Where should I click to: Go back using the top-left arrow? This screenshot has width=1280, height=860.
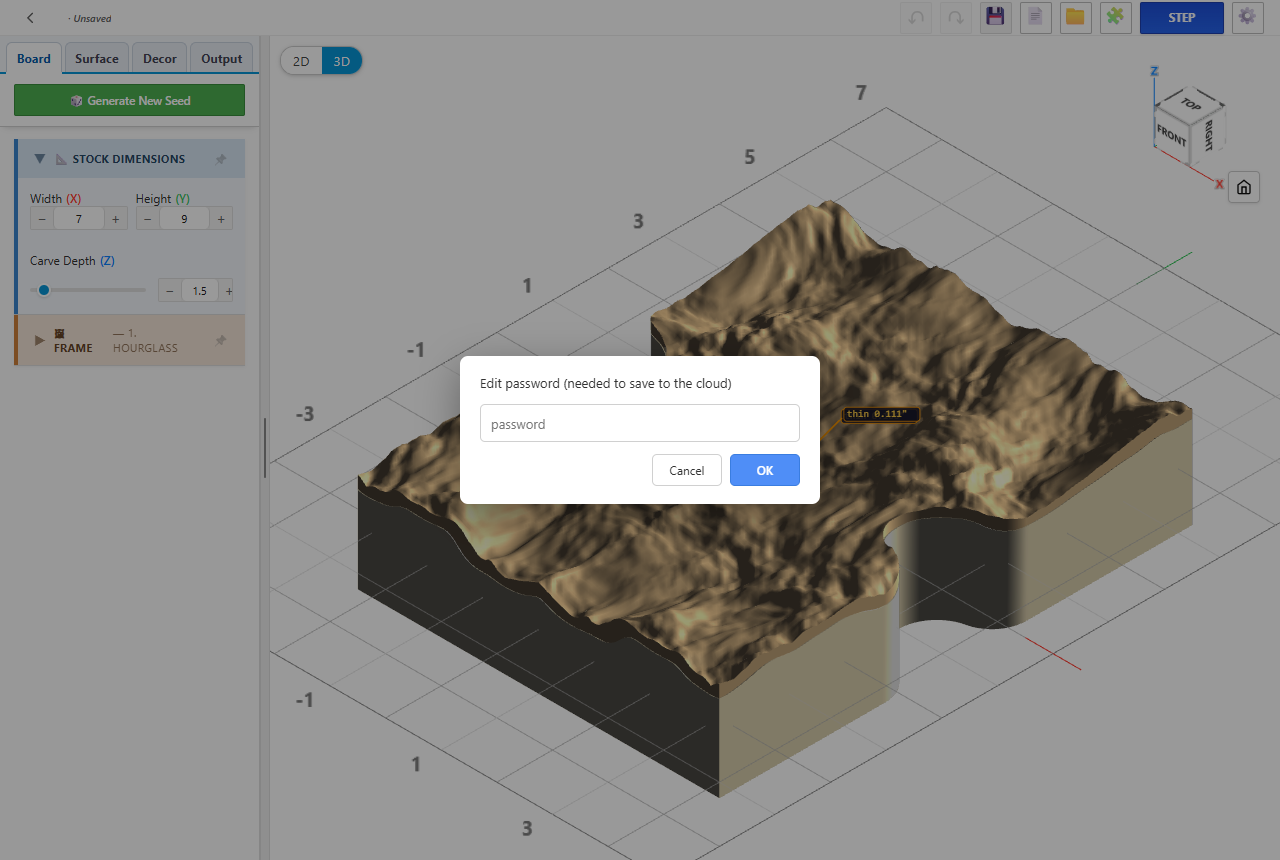pyautogui.click(x=31, y=18)
